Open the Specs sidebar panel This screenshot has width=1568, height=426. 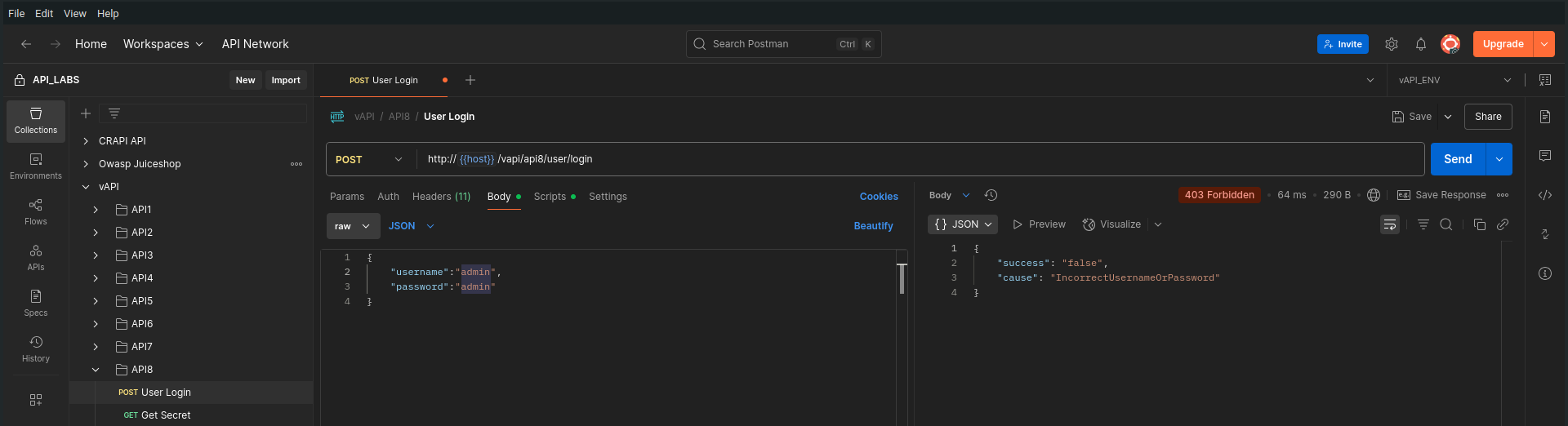[36, 304]
